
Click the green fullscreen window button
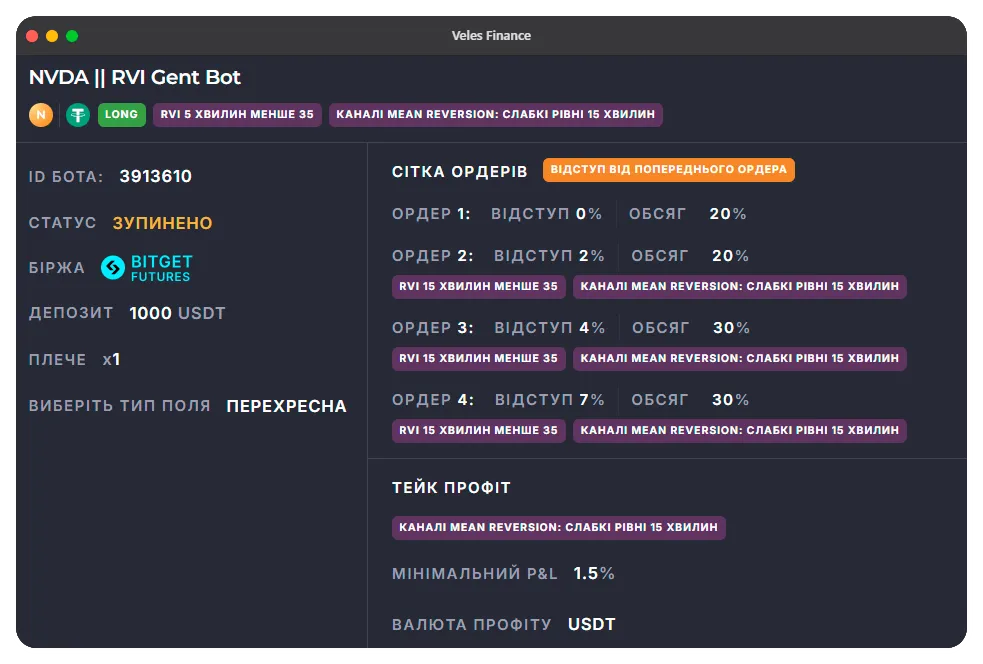tap(72, 36)
